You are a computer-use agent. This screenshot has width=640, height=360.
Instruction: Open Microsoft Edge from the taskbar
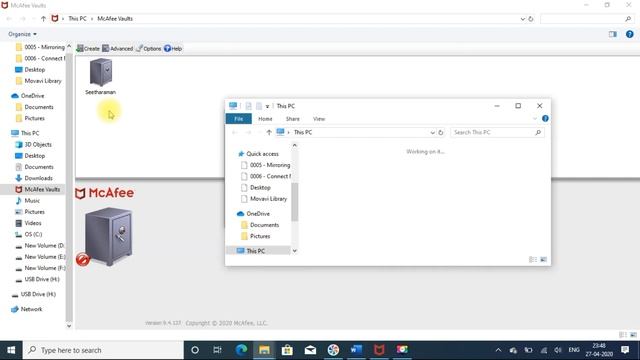pyautogui.click(x=241, y=350)
